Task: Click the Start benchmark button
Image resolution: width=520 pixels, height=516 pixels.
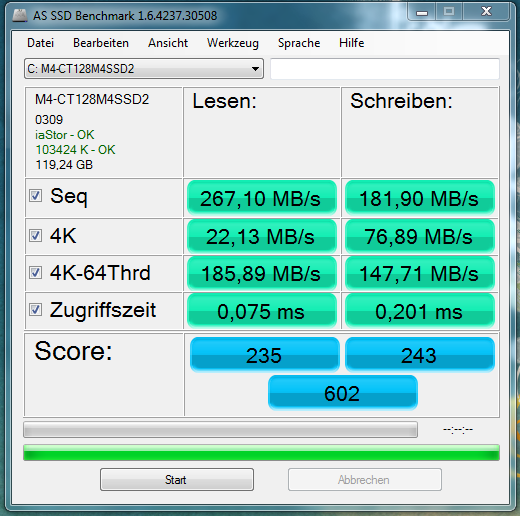Action: pyautogui.click(x=177, y=480)
